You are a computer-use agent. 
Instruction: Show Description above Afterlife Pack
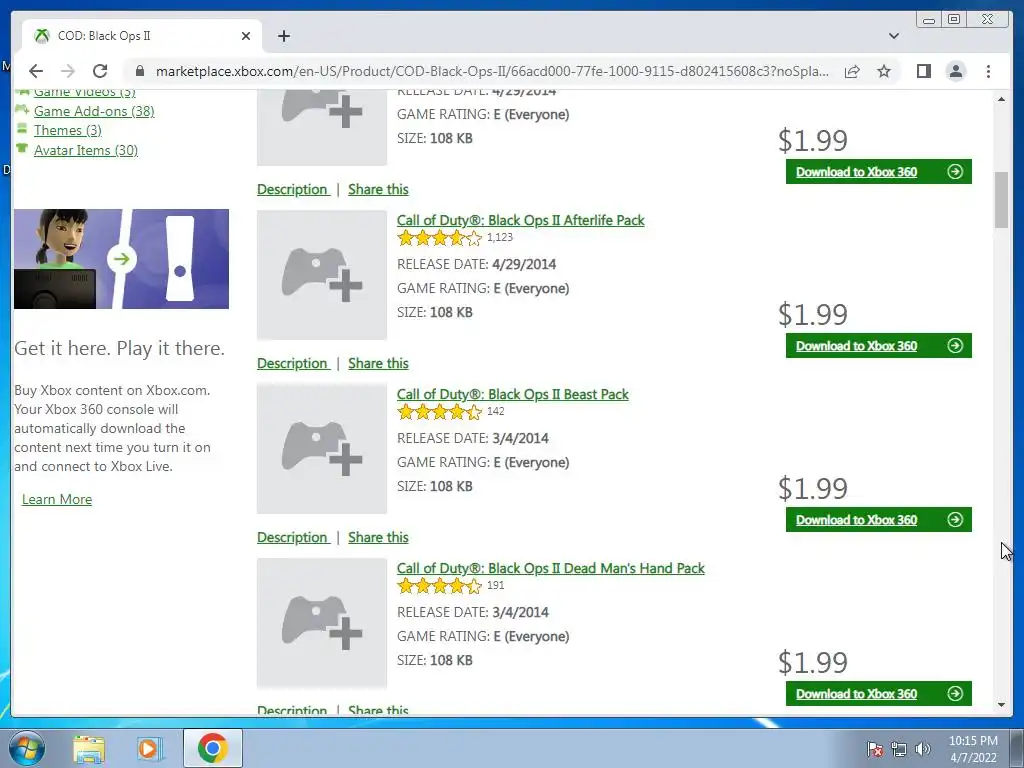[x=292, y=189]
